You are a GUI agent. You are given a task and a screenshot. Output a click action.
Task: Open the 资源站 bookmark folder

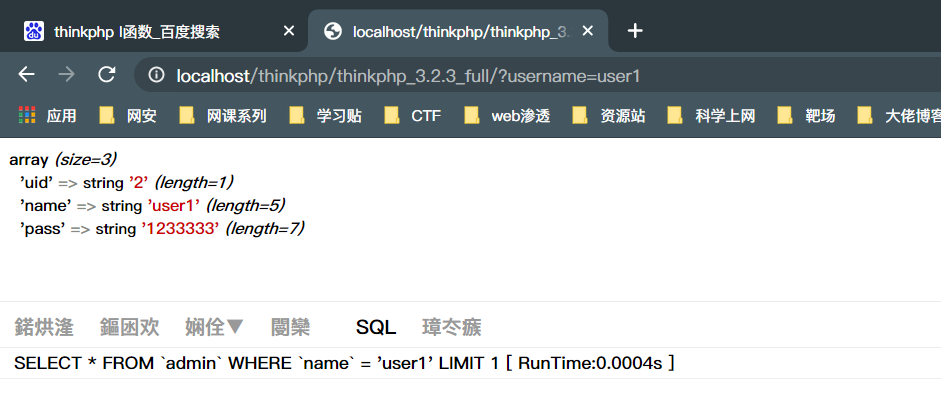point(609,115)
